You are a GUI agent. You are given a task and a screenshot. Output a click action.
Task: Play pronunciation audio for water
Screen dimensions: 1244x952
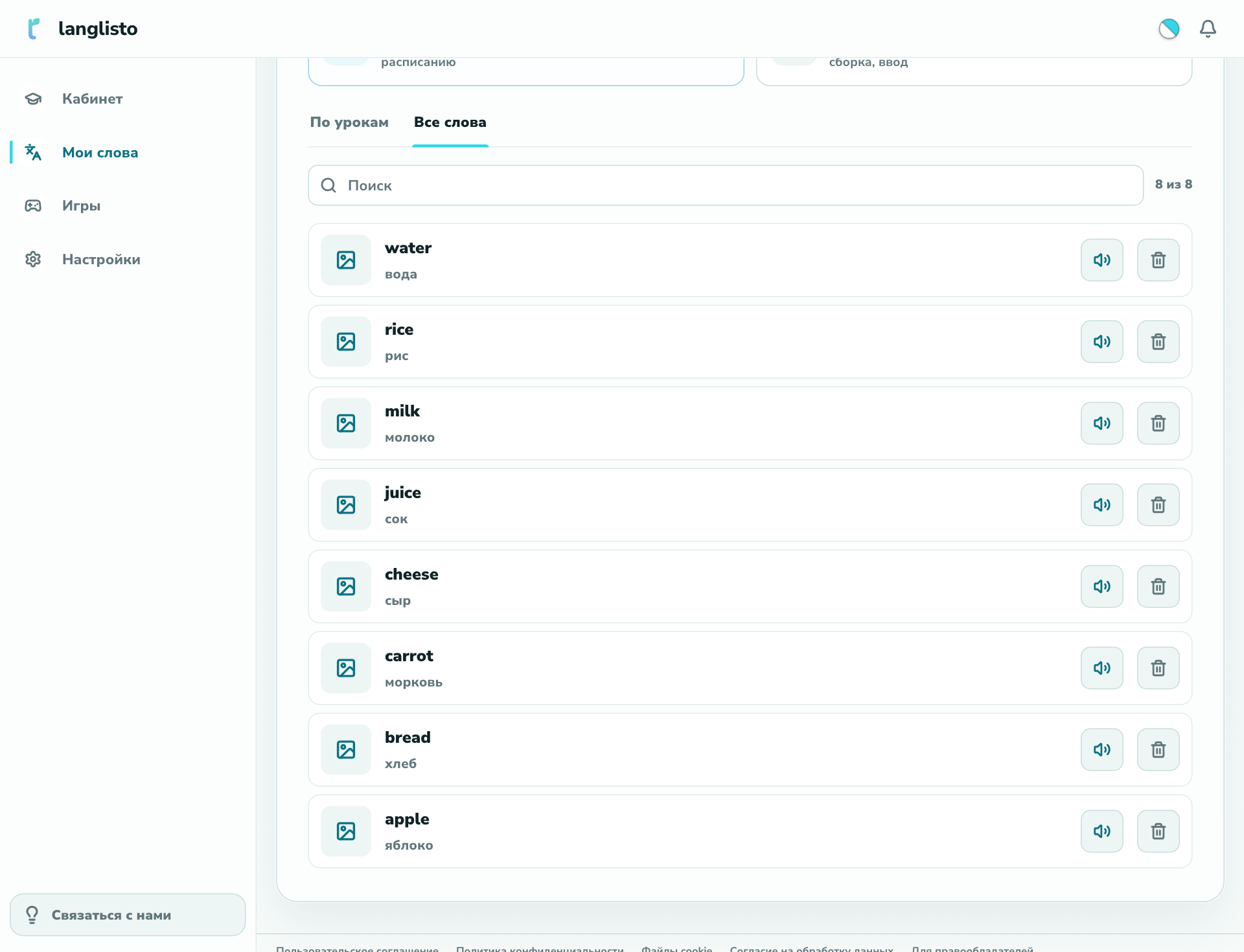point(1101,260)
